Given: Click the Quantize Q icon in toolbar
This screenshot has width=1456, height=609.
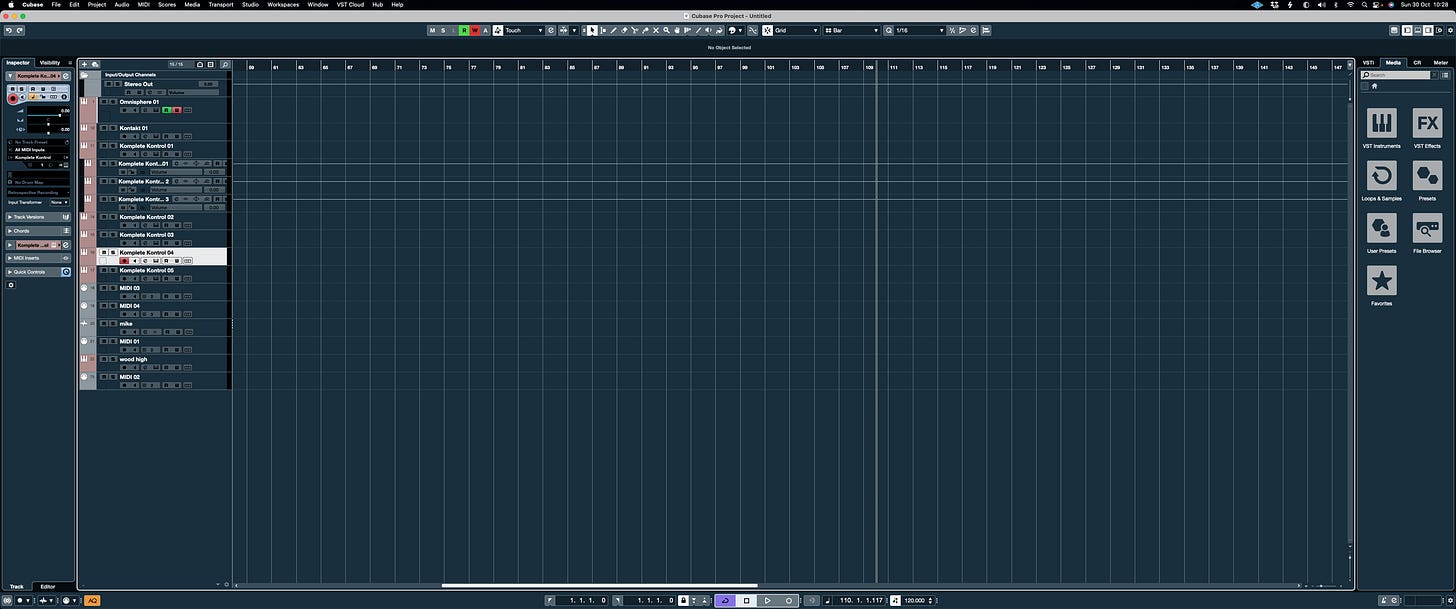Looking at the screenshot, I should (888, 31).
